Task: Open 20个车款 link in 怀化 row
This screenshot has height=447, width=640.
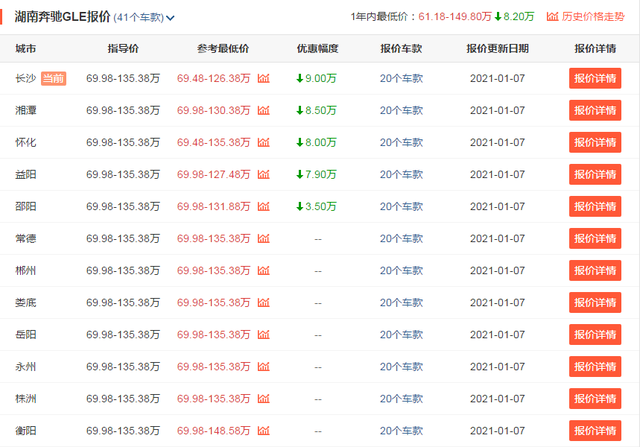Action: 401,142
